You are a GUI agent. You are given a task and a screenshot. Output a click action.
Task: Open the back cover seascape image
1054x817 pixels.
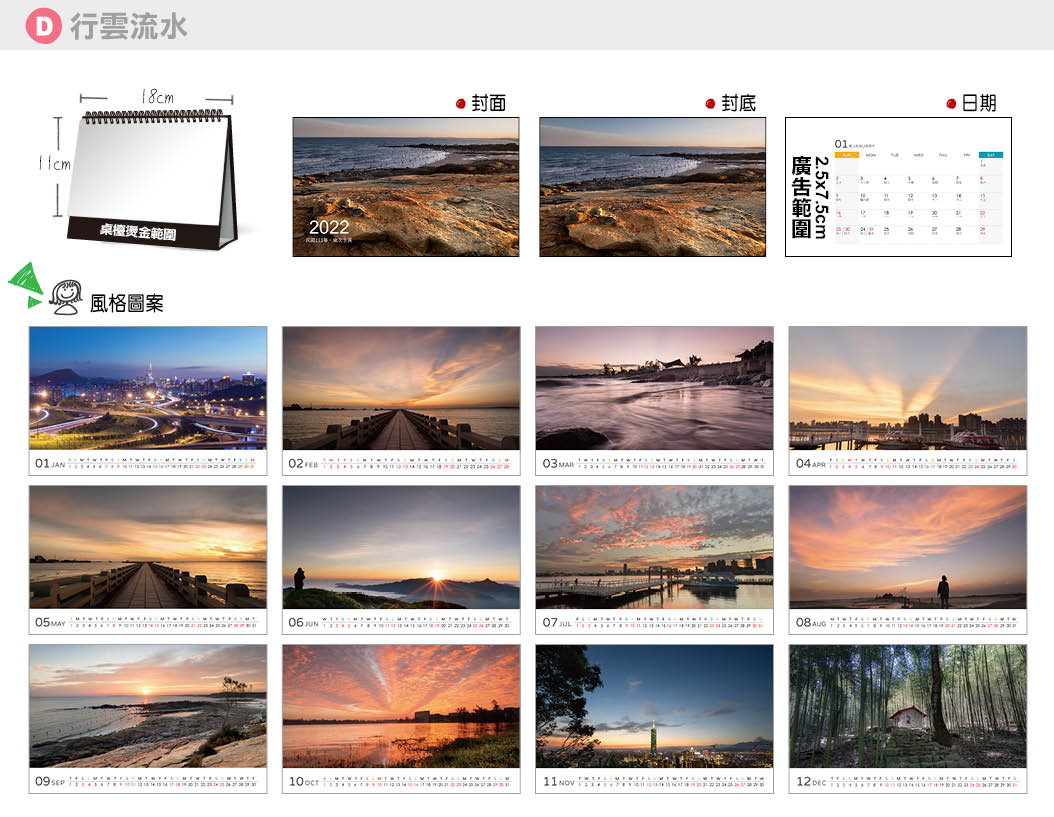[x=652, y=187]
